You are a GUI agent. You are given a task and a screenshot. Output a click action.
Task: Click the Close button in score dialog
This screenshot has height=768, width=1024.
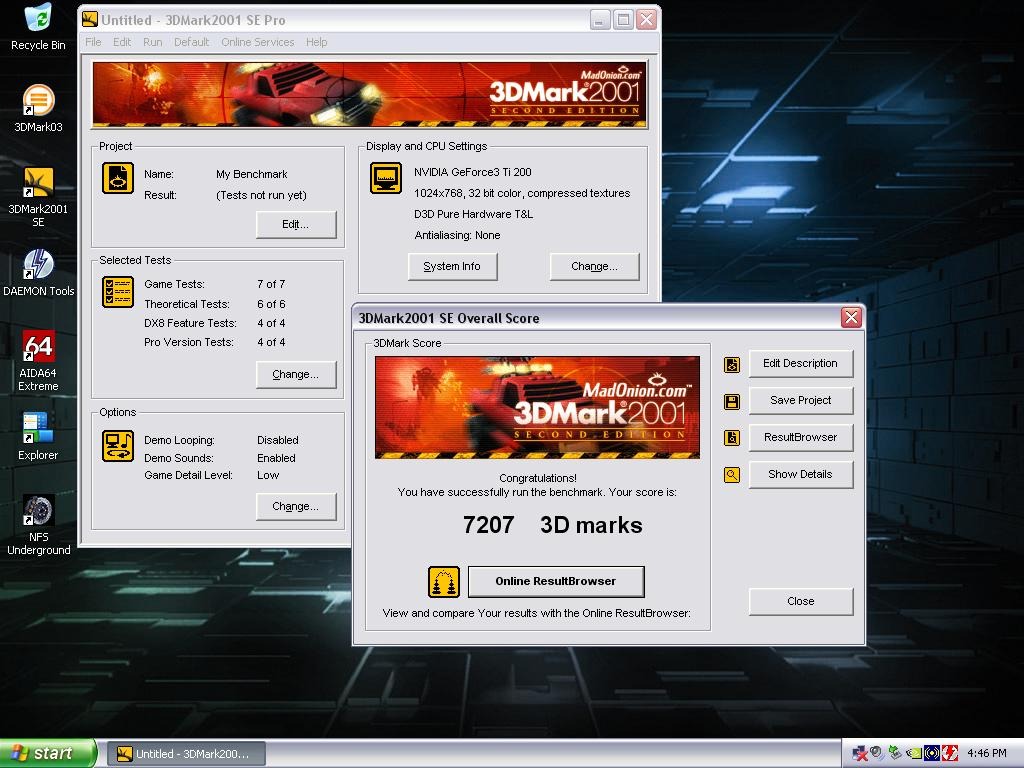click(x=801, y=601)
